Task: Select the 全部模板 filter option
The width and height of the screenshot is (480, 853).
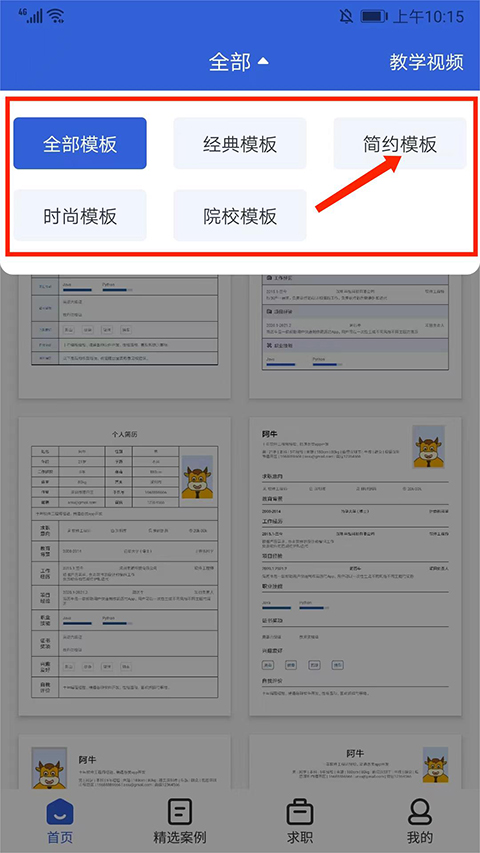Action: [x=80, y=144]
